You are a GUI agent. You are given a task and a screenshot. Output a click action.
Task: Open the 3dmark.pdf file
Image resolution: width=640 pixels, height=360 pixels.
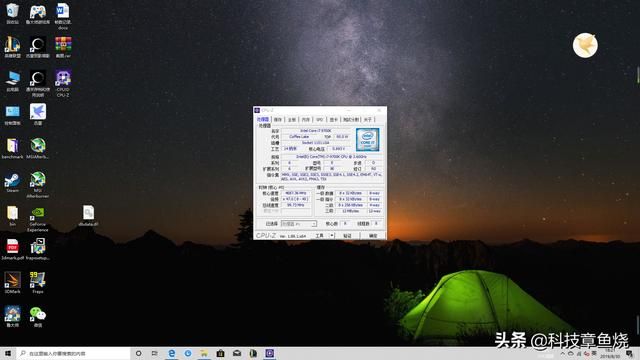(x=12, y=249)
